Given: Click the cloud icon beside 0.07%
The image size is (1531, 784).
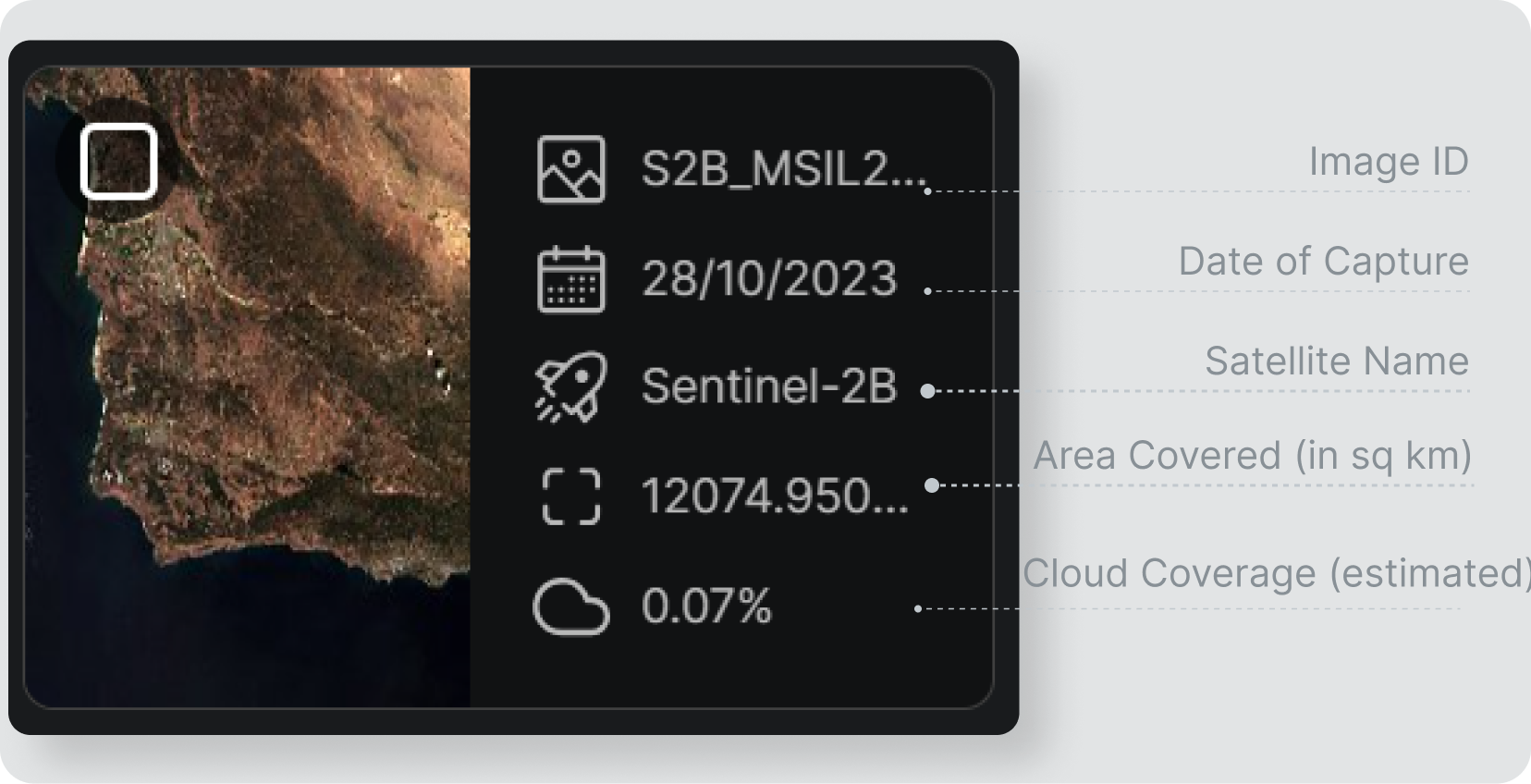Looking at the screenshot, I should (571, 606).
